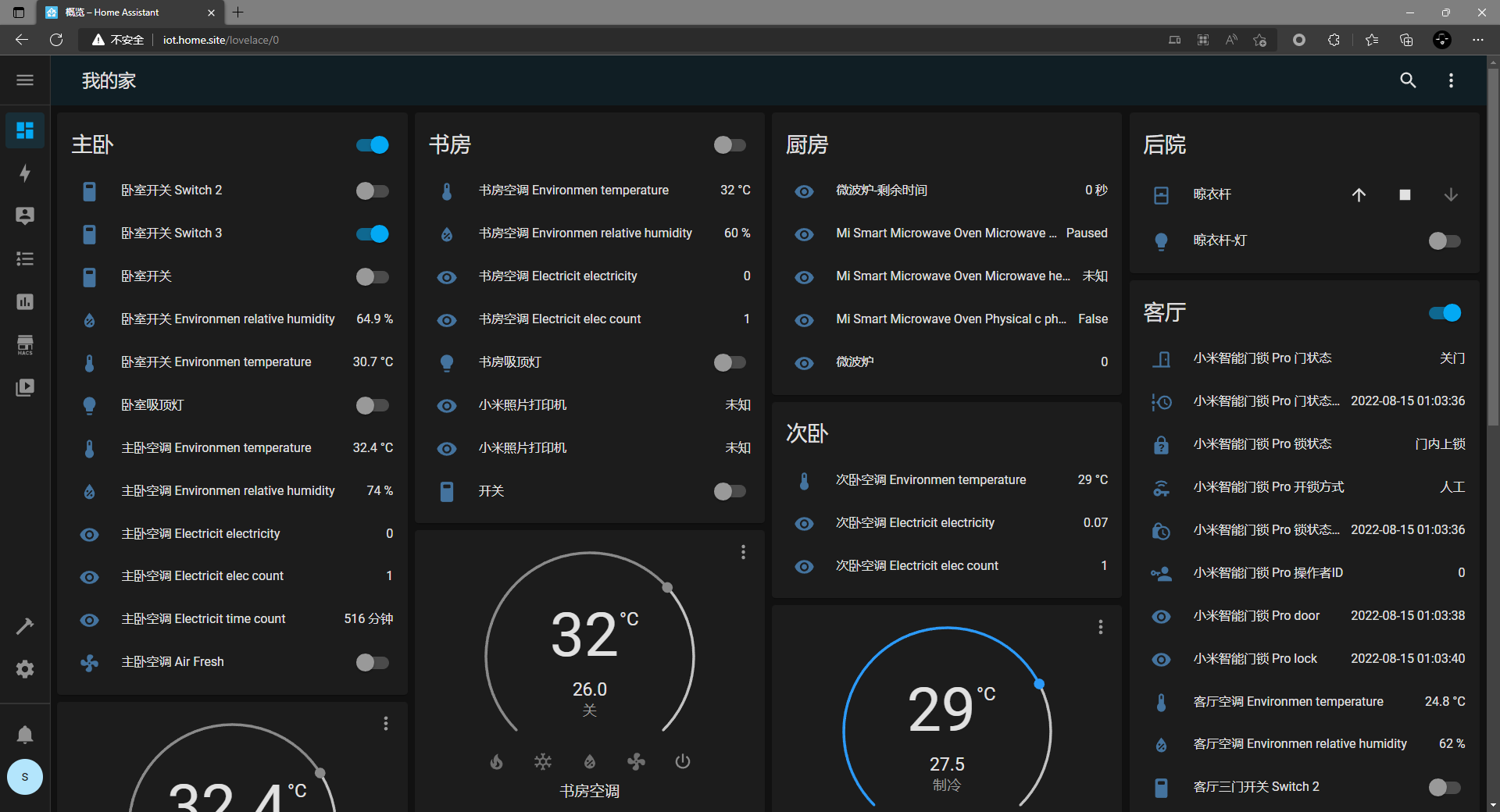Lower the 晾衣杆 with down arrow

point(1451,194)
